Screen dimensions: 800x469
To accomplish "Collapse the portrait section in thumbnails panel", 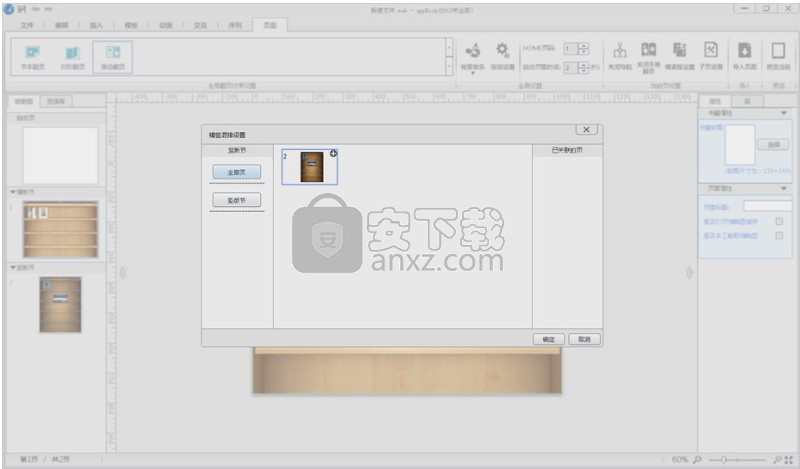I will (x=13, y=267).
